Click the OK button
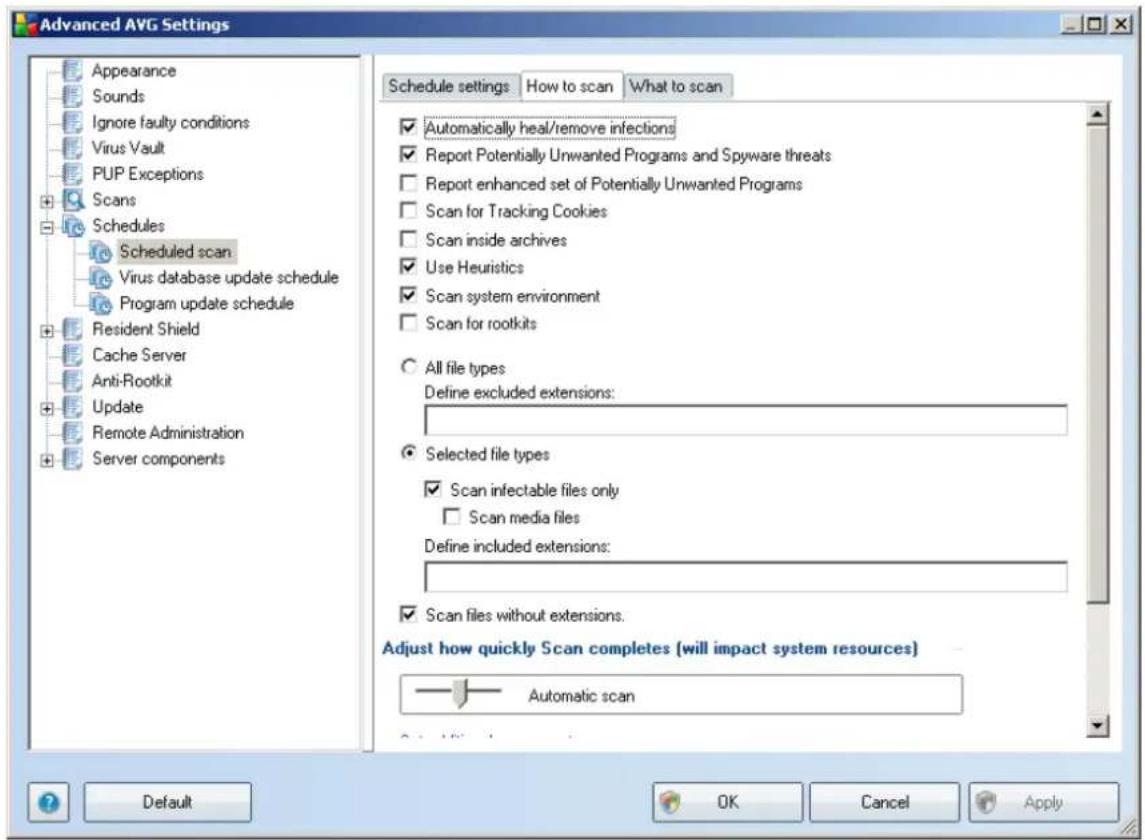The width and height of the screenshot is (1145, 840). [x=727, y=802]
